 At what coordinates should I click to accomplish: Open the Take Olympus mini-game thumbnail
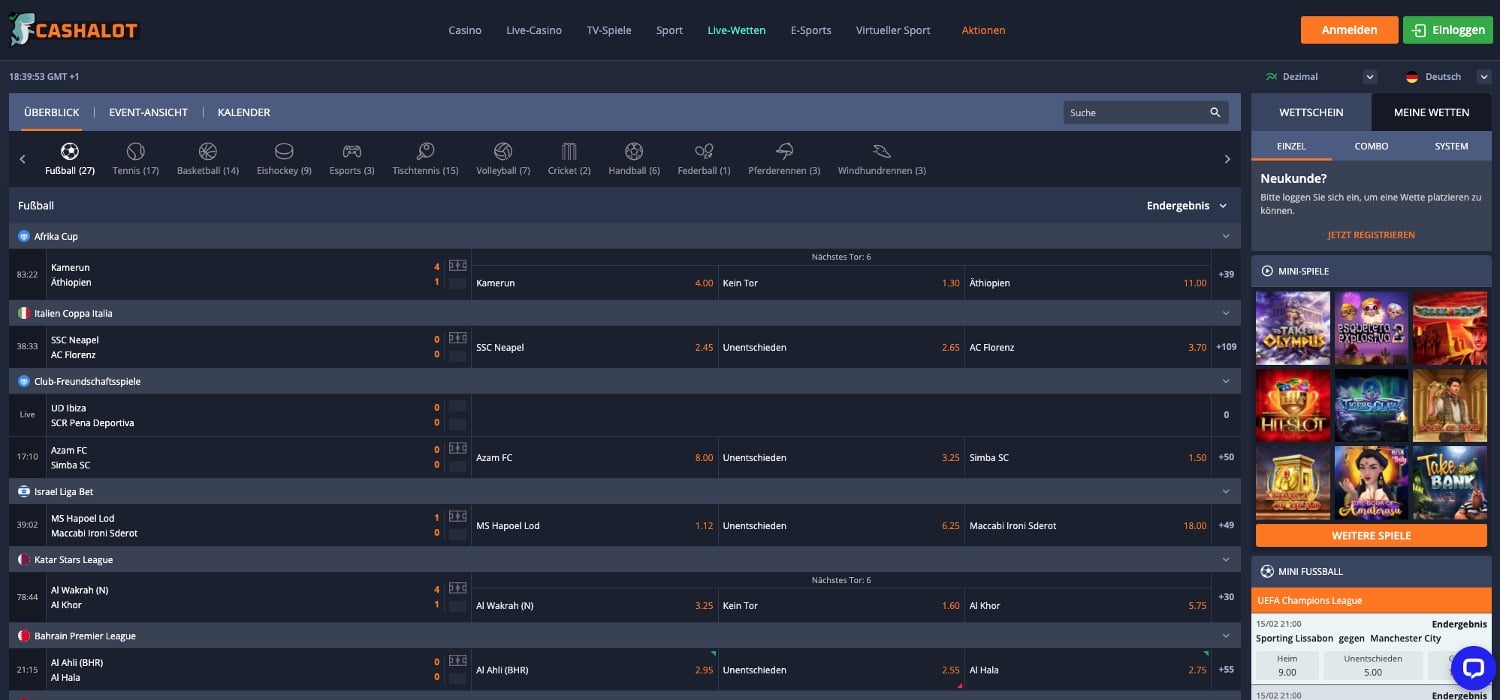pyautogui.click(x=1293, y=328)
